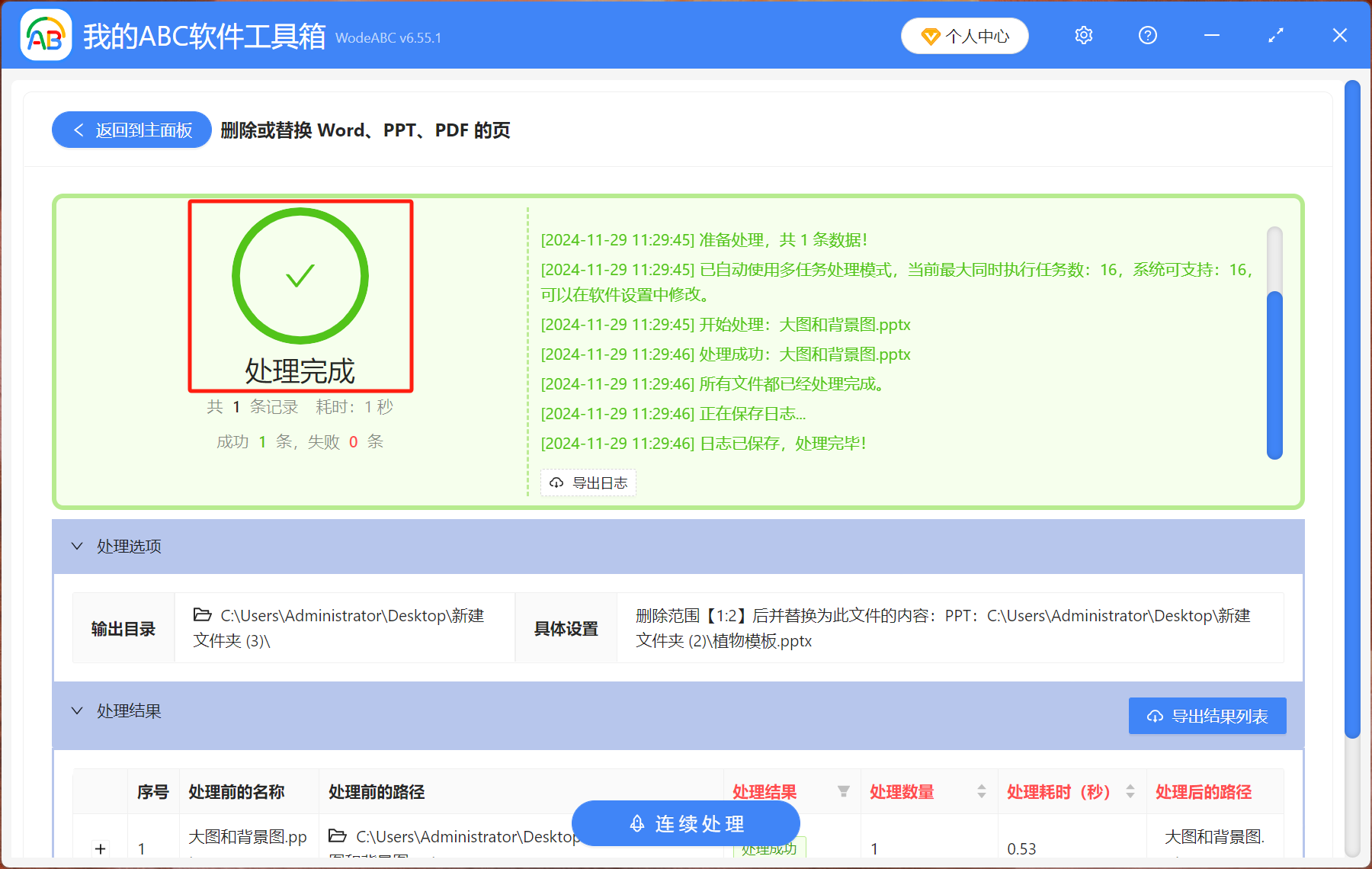Click 返回到主面板 to go back
This screenshot has width=1372, height=869.
coord(131,130)
